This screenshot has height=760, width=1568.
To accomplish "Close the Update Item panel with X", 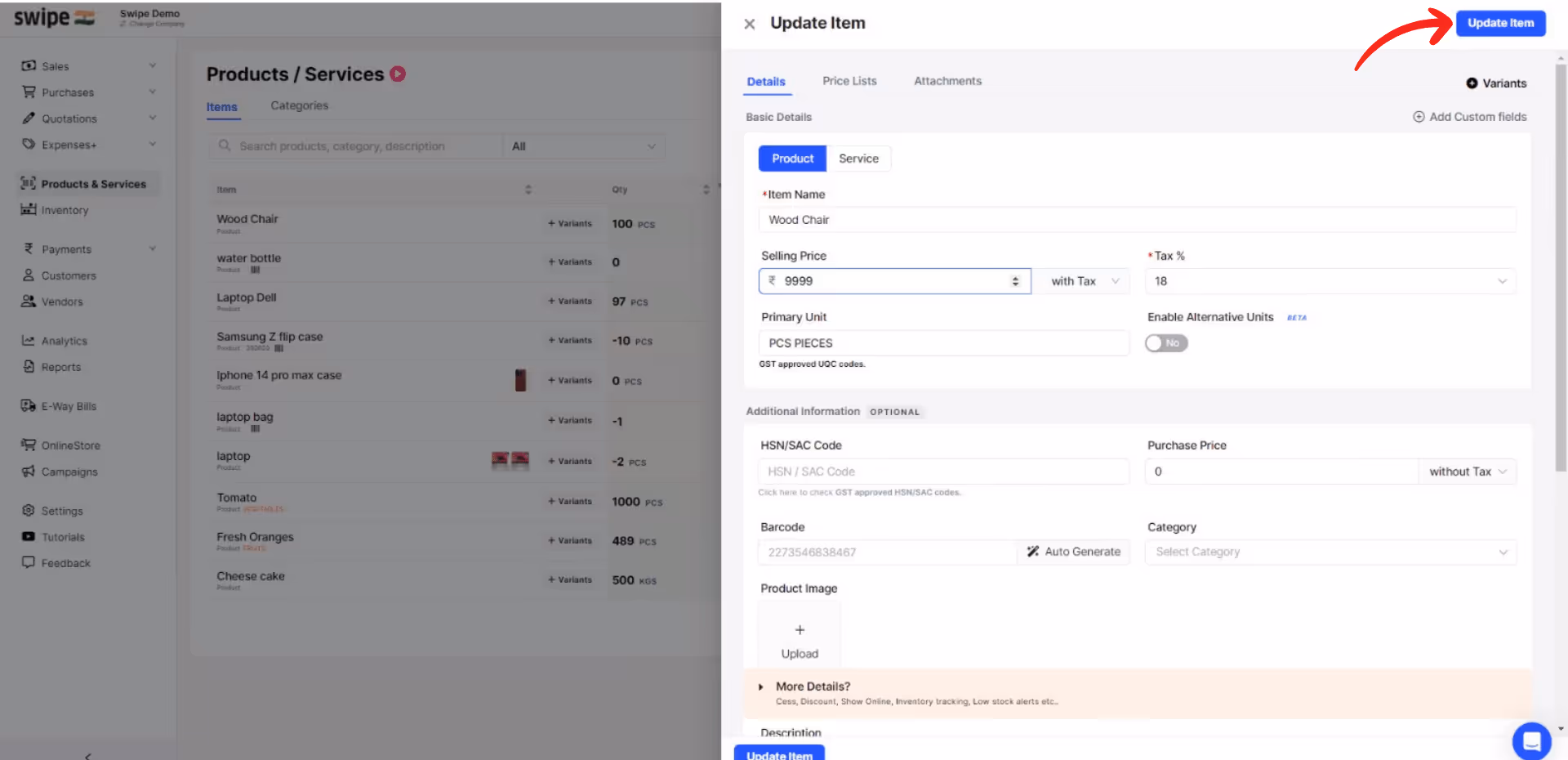I will pos(749,25).
